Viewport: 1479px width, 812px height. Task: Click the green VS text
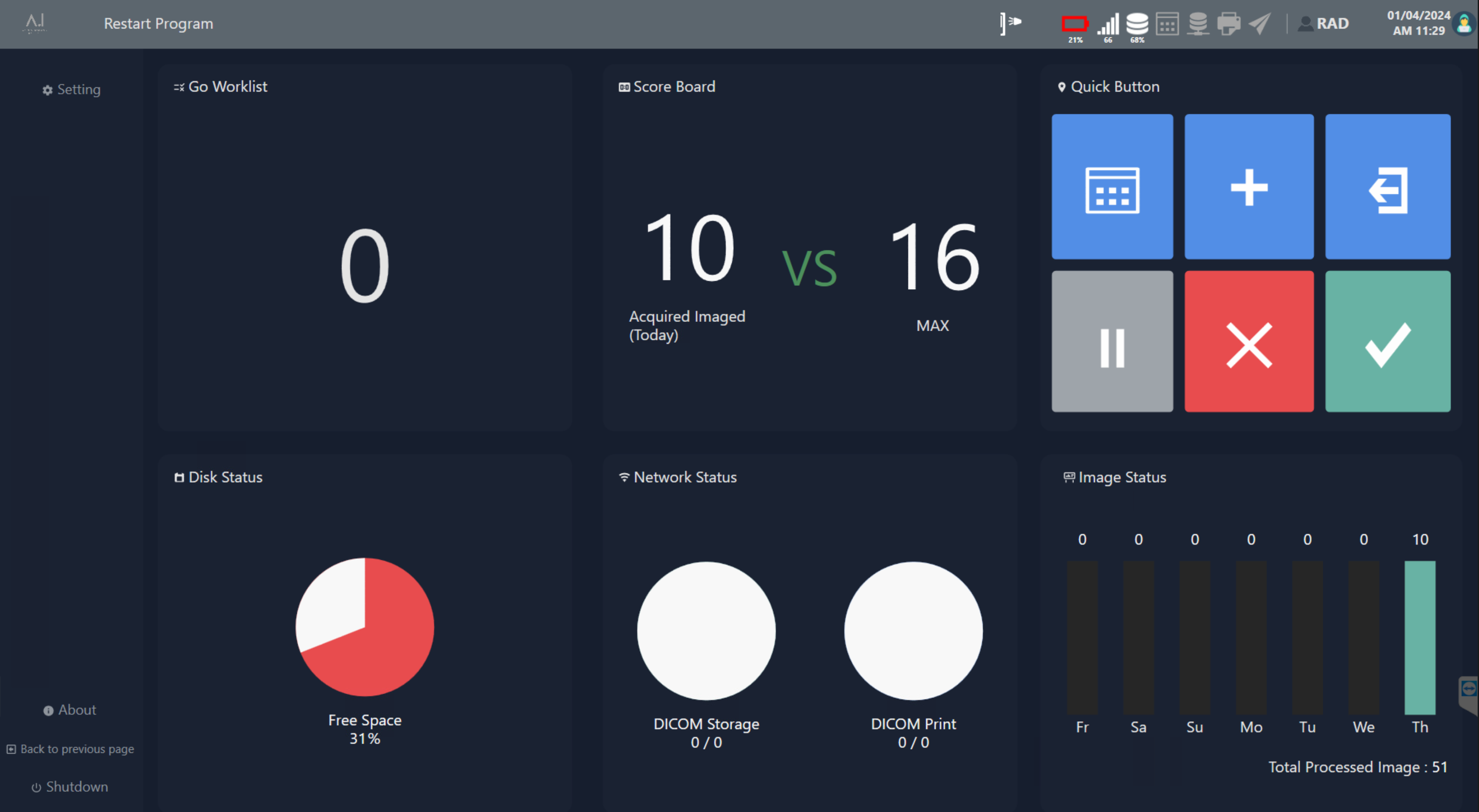point(809,268)
